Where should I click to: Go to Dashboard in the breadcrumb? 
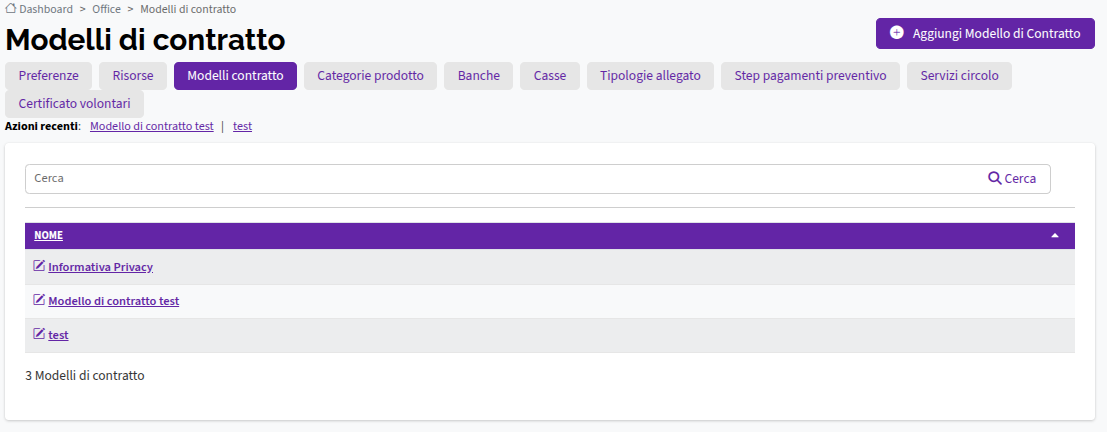46,9
